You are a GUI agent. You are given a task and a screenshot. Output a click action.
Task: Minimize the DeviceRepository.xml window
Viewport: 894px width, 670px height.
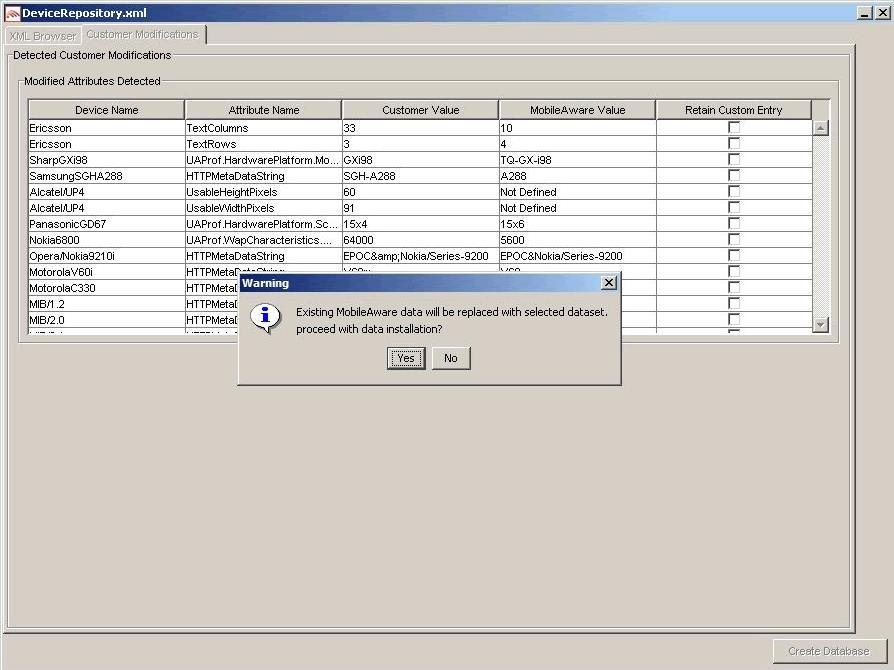point(865,13)
